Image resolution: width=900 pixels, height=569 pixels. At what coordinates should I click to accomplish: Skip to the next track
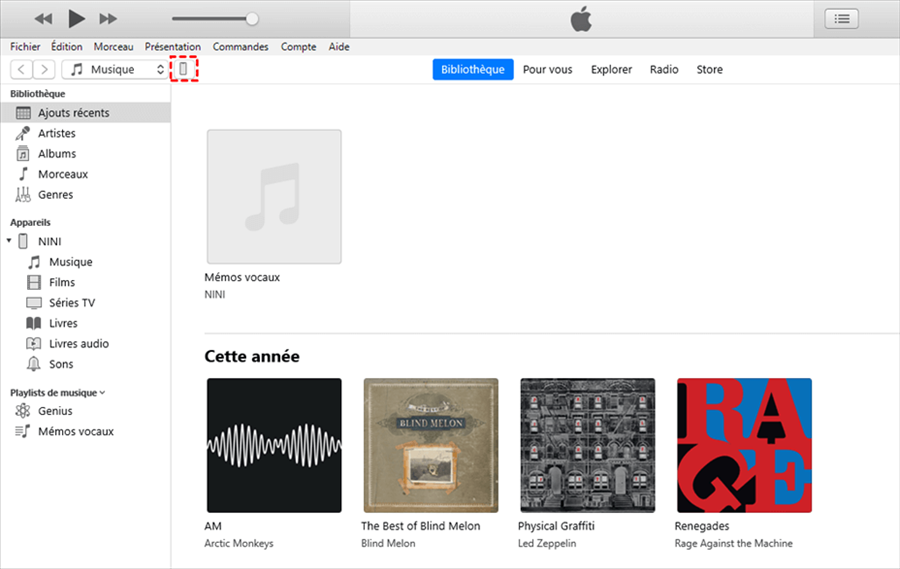coord(108,19)
